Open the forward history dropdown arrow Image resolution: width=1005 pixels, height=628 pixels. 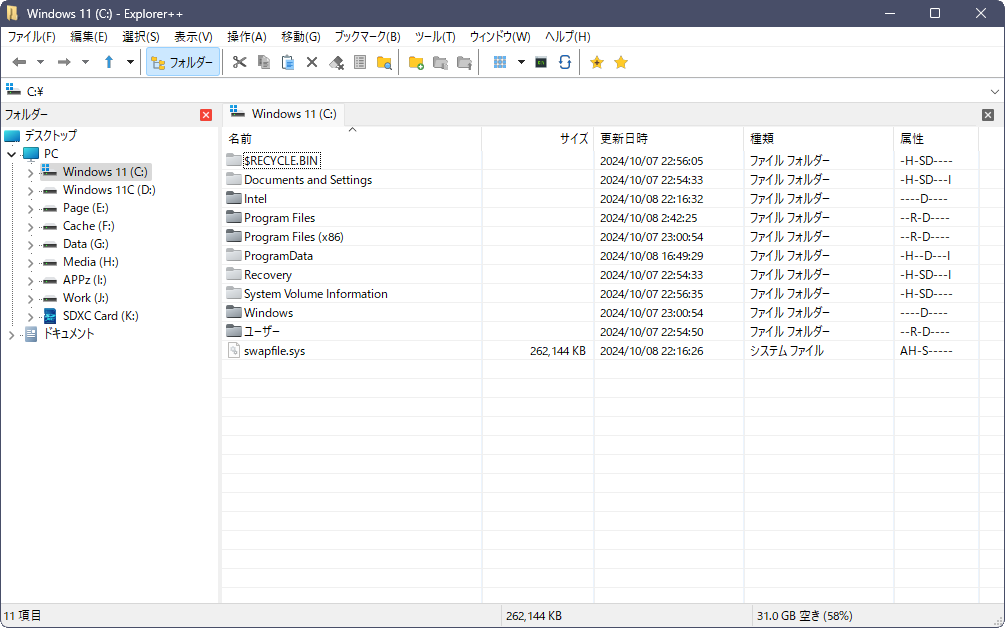click(x=85, y=62)
